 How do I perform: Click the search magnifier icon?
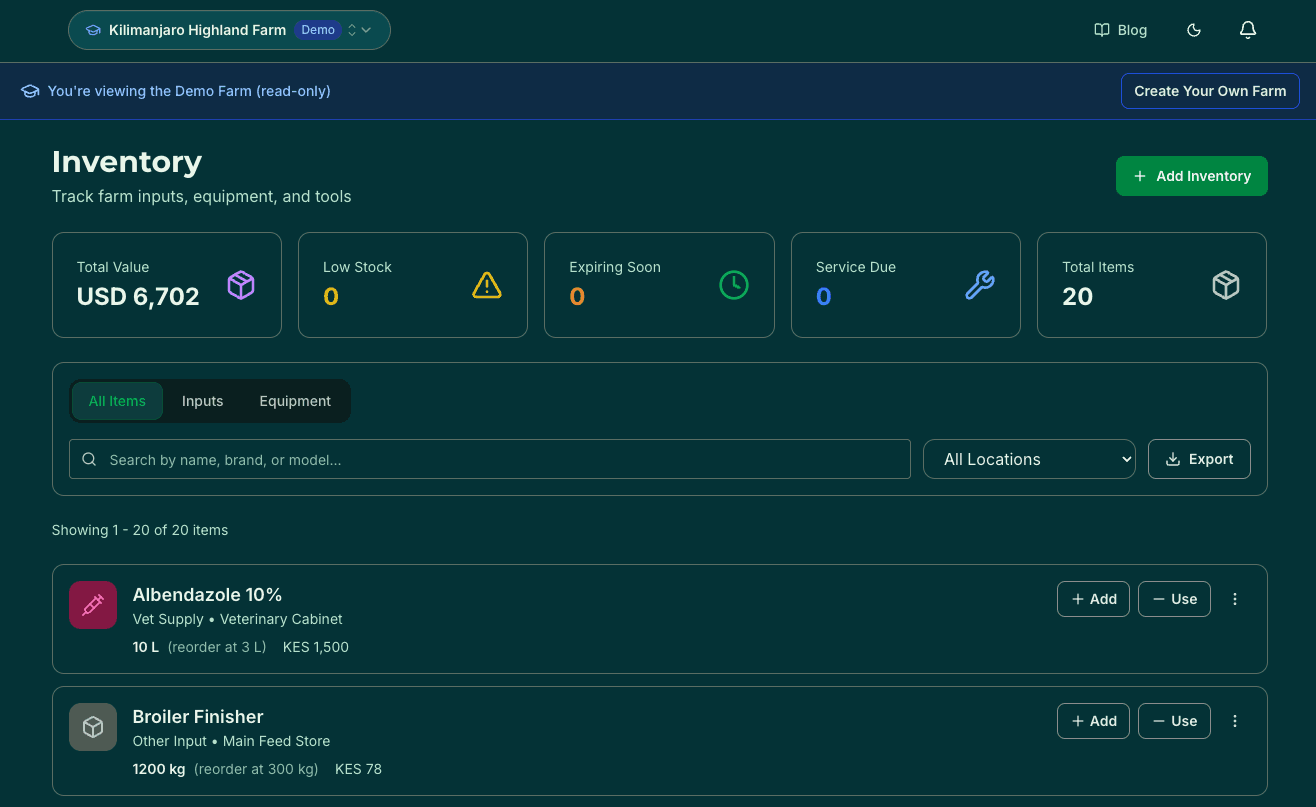point(89,459)
